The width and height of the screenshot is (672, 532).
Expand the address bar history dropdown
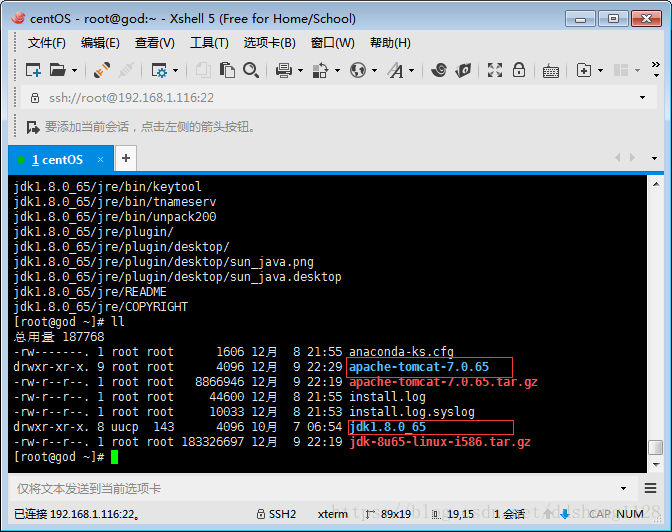coord(642,98)
